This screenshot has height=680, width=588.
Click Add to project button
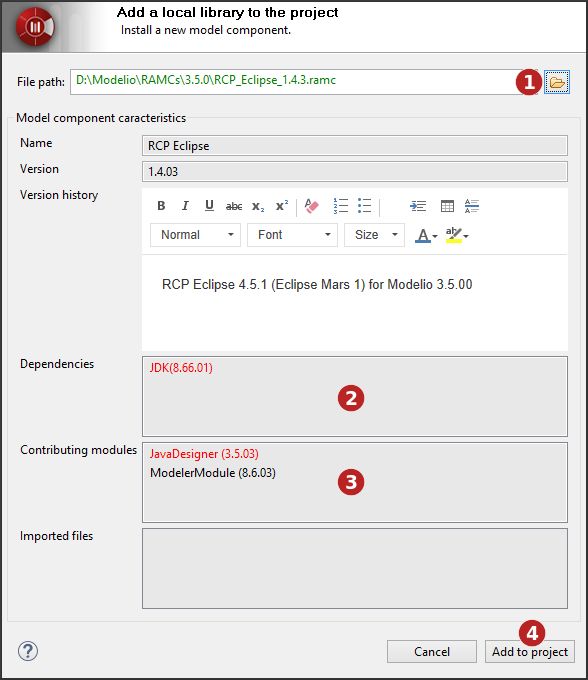[x=530, y=651]
